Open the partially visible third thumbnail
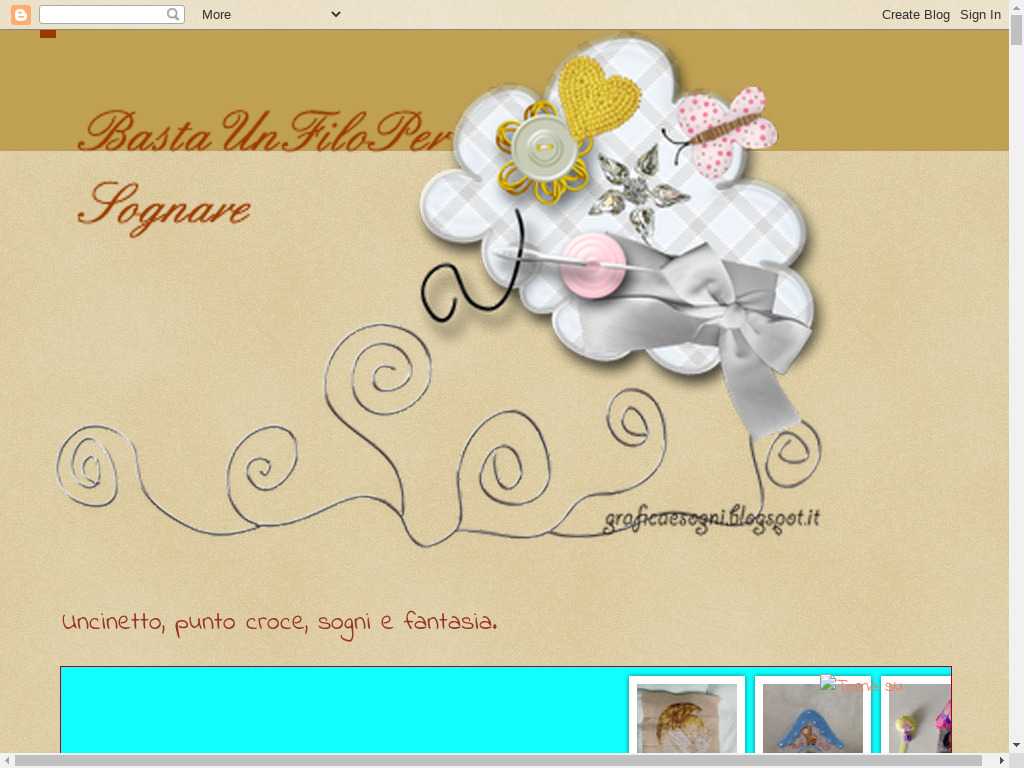 918,716
